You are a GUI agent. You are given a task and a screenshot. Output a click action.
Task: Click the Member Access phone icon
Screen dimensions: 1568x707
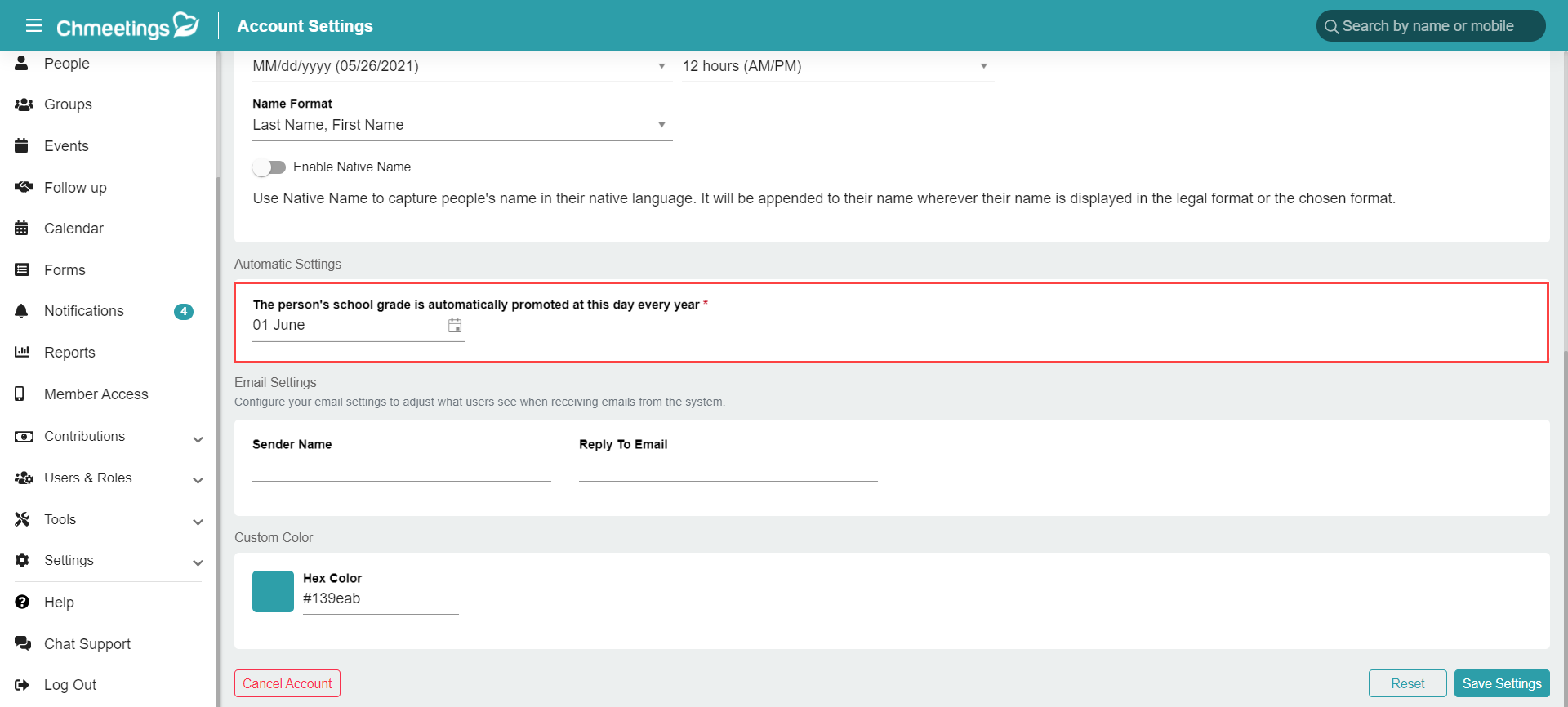coord(20,394)
